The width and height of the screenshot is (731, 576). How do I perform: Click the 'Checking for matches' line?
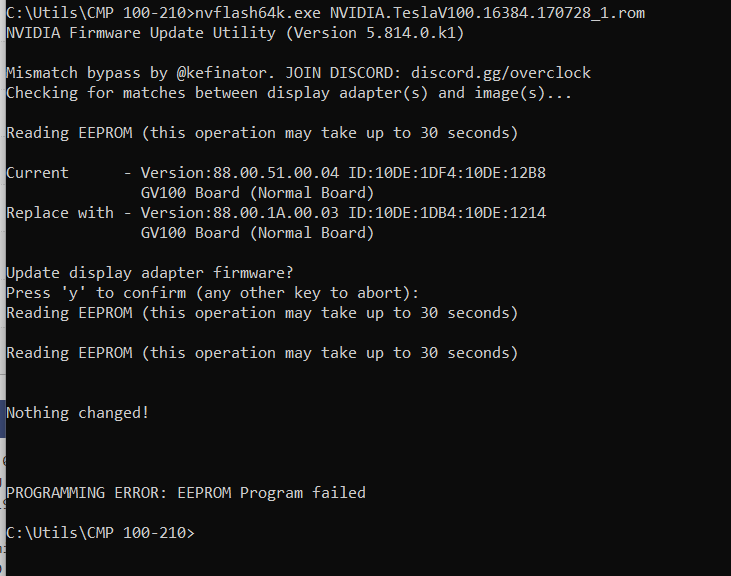click(289, 93)
